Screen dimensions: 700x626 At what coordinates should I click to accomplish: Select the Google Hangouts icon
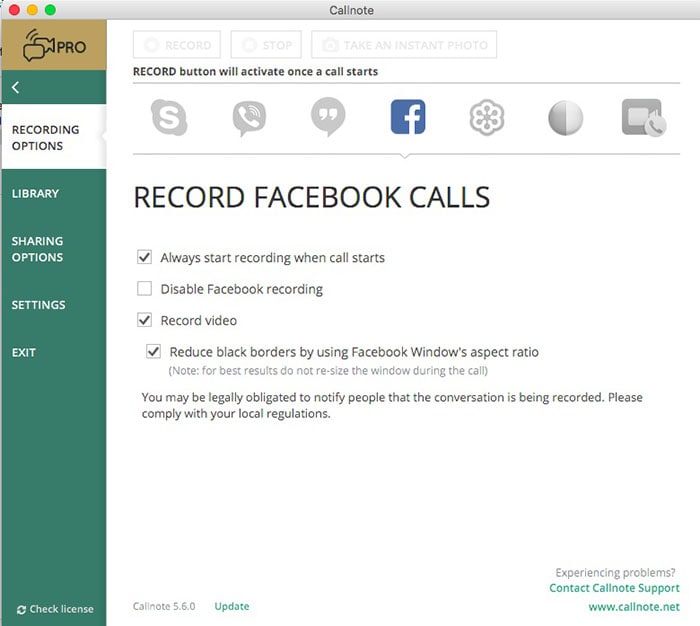coord(328,117)
